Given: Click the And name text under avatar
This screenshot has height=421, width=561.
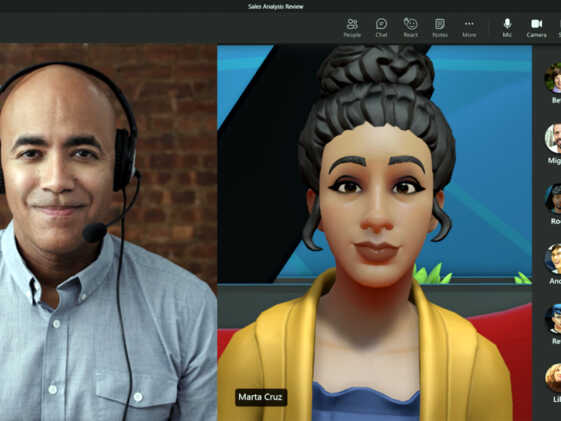Looking at the screenshot, I should (x=555, y=281).
